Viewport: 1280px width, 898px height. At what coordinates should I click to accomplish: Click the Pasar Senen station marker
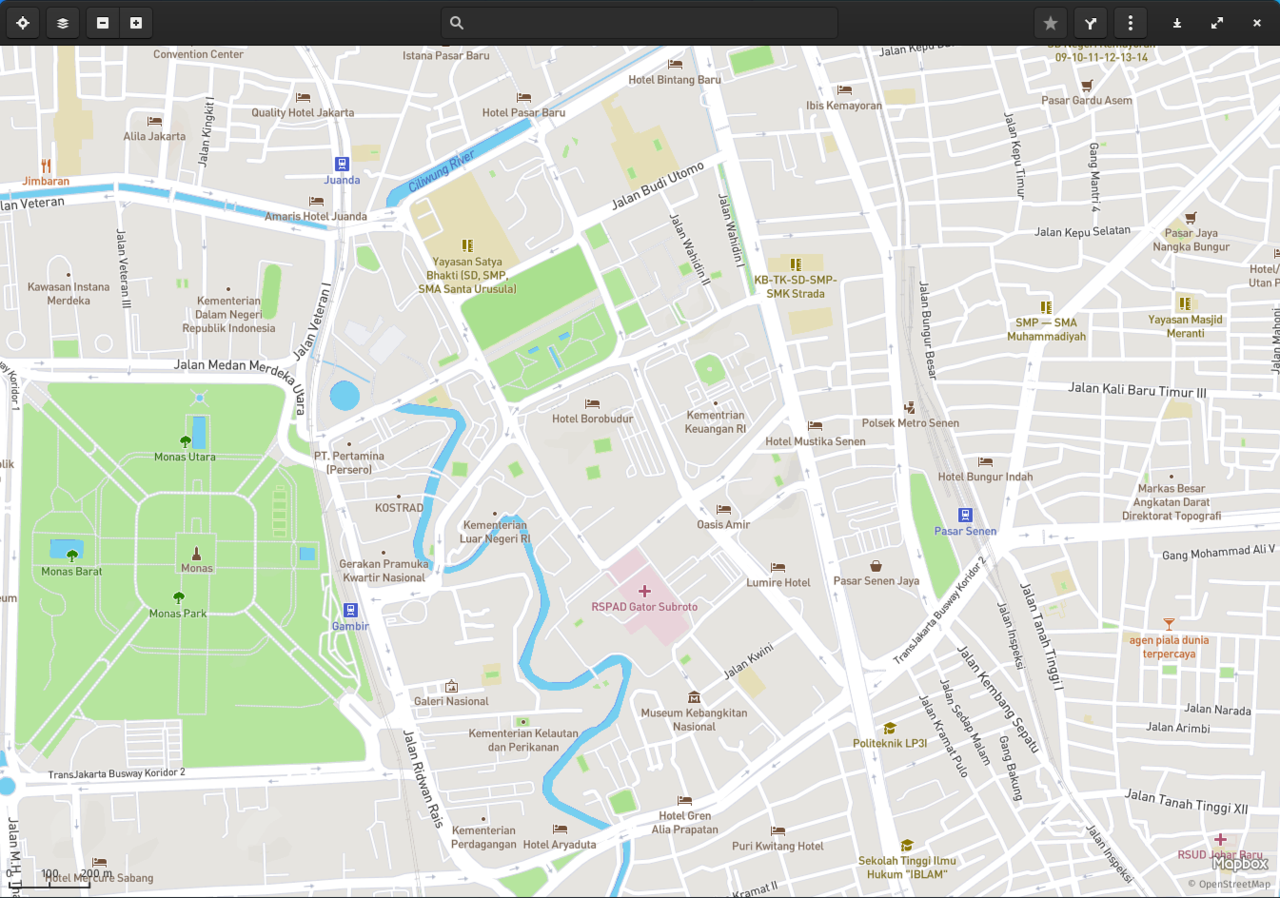coord(964,514)
